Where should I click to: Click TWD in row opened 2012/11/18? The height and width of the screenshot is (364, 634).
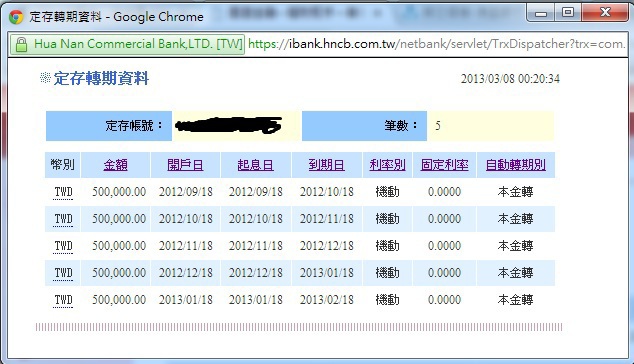pyautogui.click(x=63, y=246)
